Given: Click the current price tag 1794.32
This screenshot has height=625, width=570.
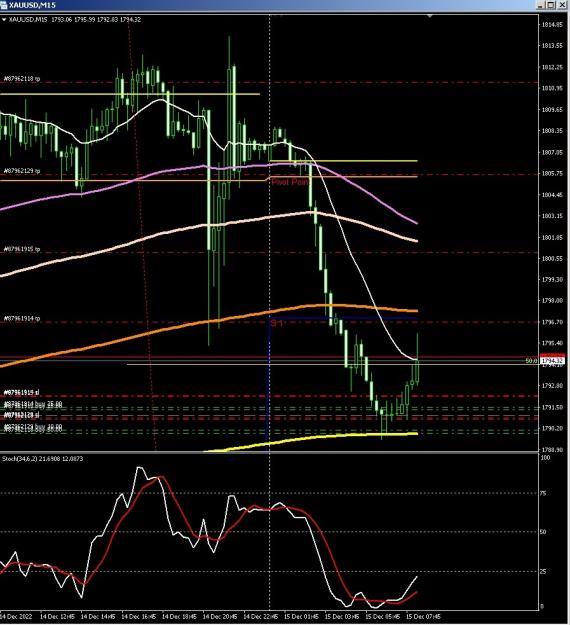Looking at the screenshot, I should pos(553,361).
